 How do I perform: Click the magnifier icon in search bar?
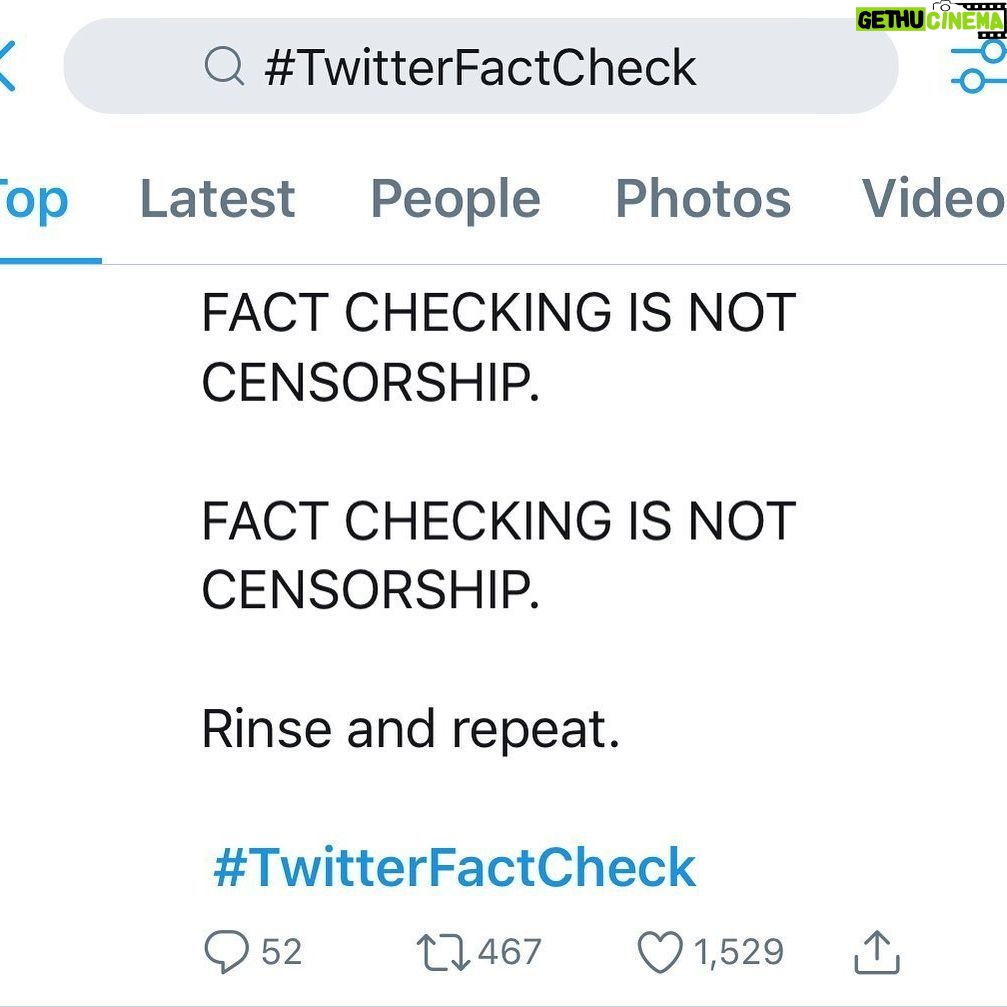click(x=224, y=66)
